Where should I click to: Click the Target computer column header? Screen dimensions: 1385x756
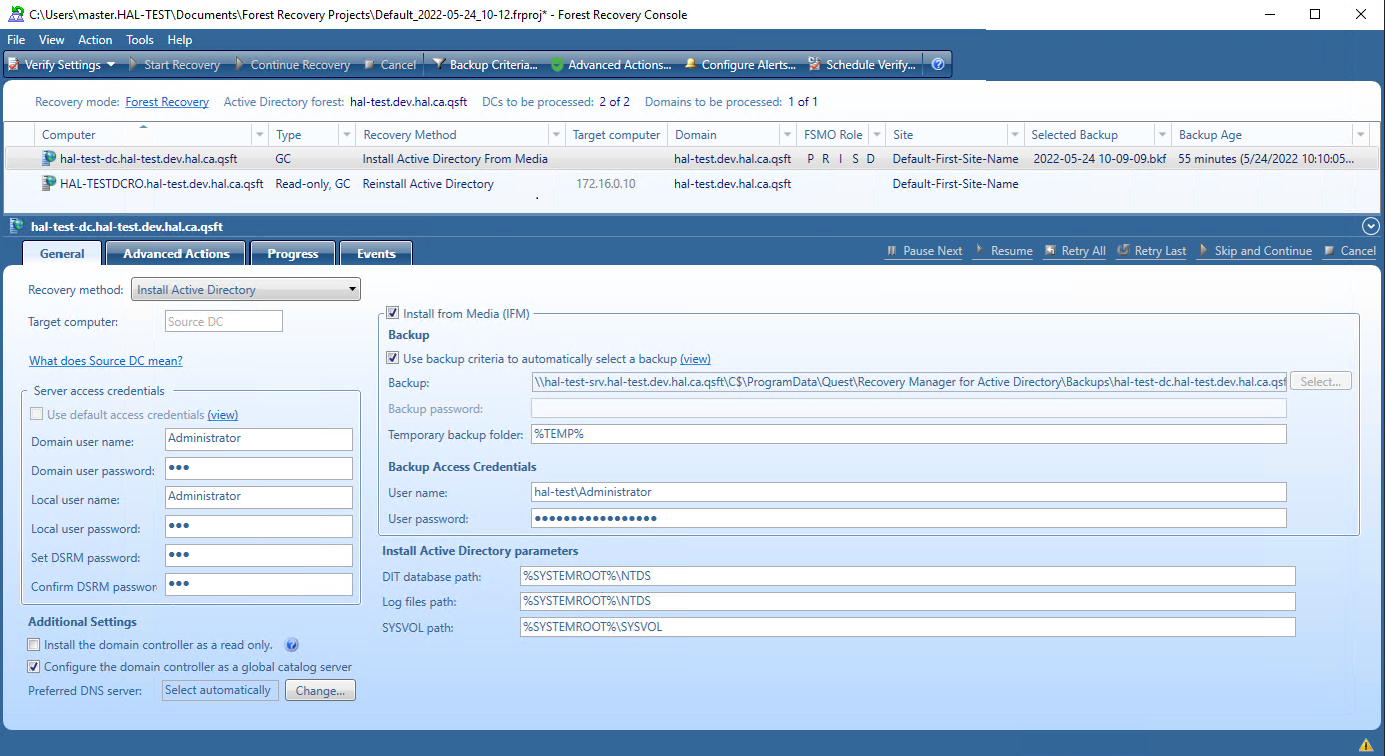(616, 135)
